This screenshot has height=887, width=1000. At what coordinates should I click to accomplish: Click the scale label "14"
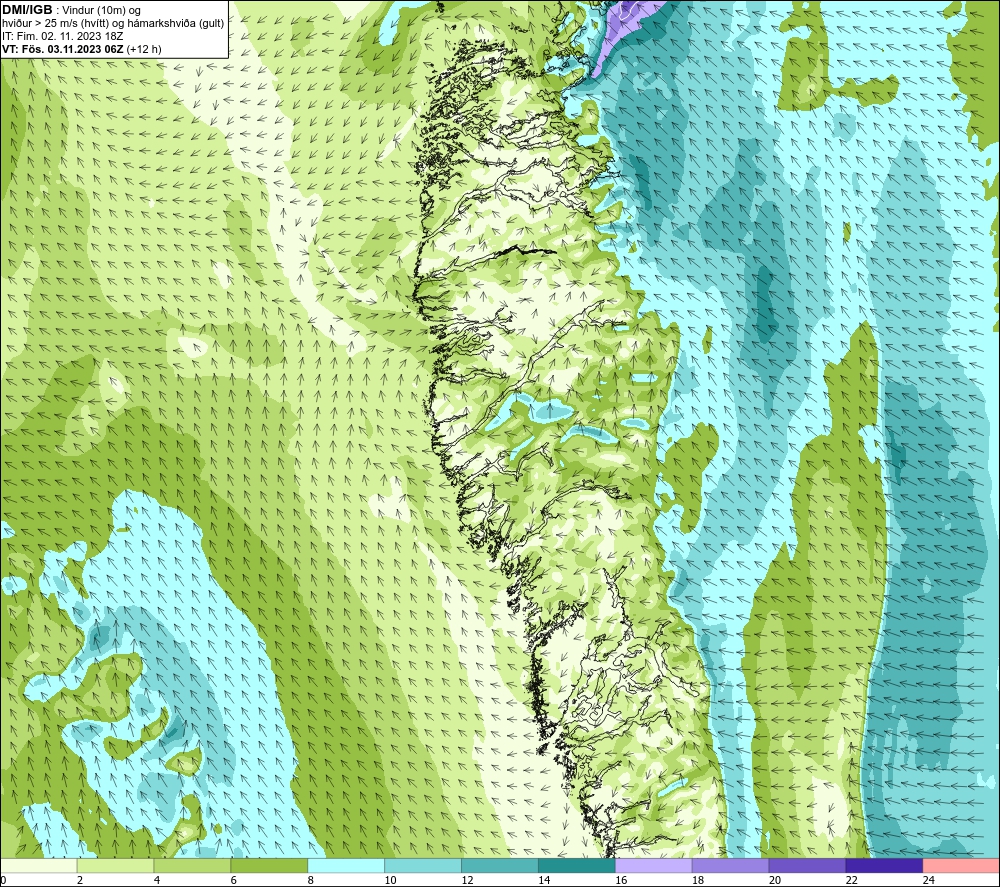point(544,880)
